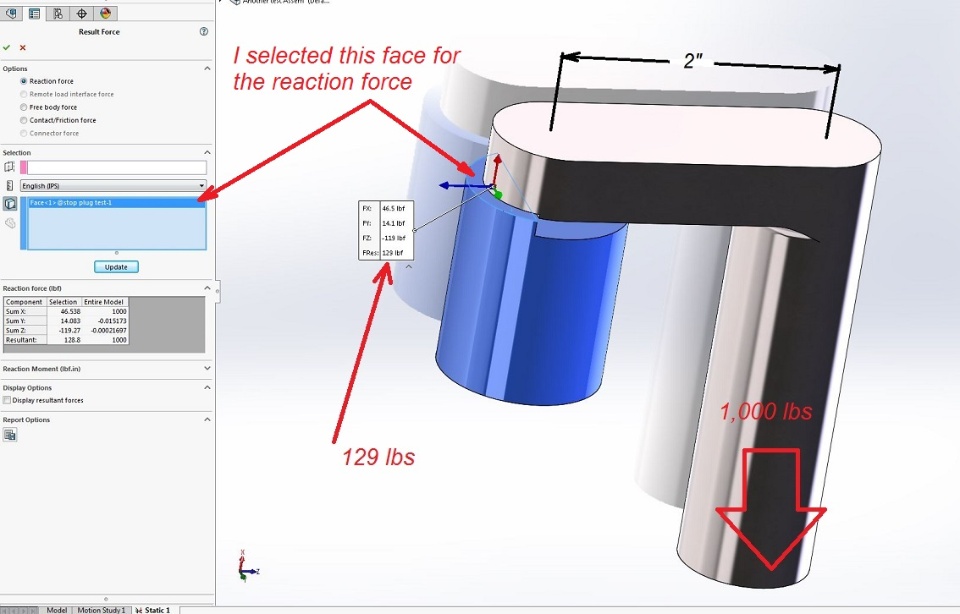The image size is (960, 614).
Task: Select Connector force radio option
Action: click(x=24, y=133)
